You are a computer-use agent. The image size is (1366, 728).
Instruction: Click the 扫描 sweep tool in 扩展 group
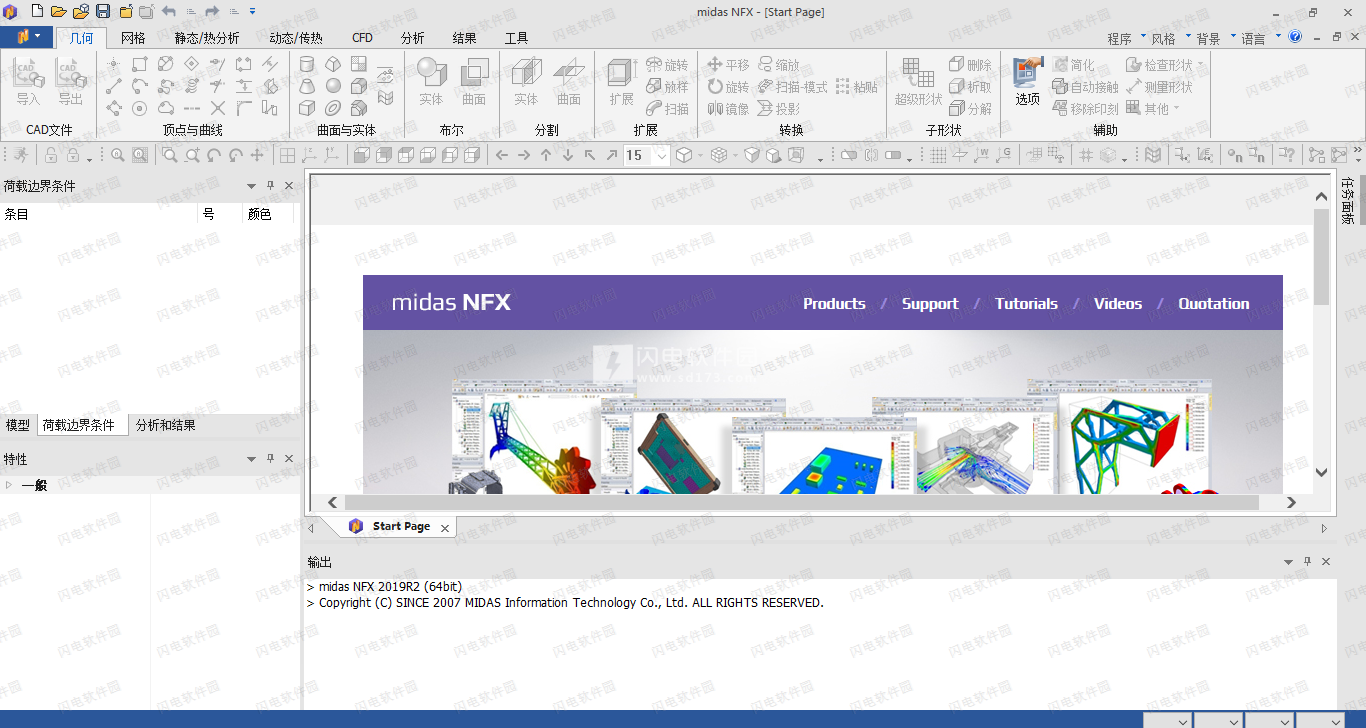coord(668,108)
